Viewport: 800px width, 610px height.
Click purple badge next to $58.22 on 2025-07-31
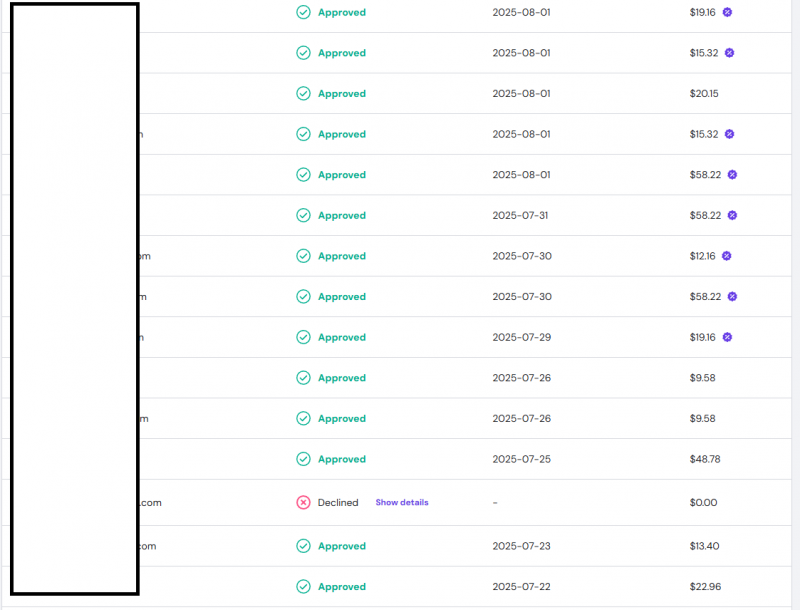[x=732, y=215]
